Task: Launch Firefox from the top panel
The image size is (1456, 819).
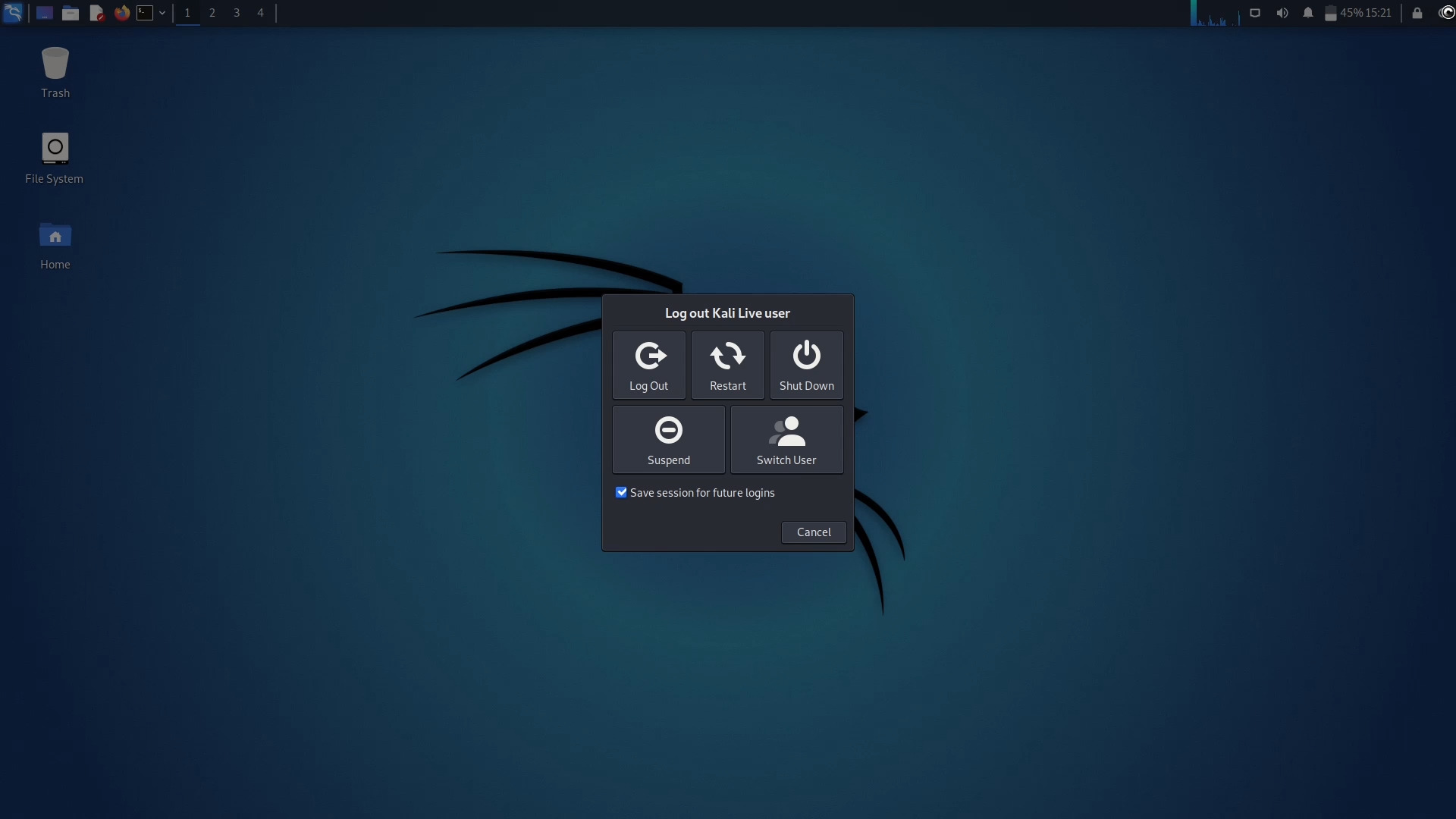Action: pos(122,13)
